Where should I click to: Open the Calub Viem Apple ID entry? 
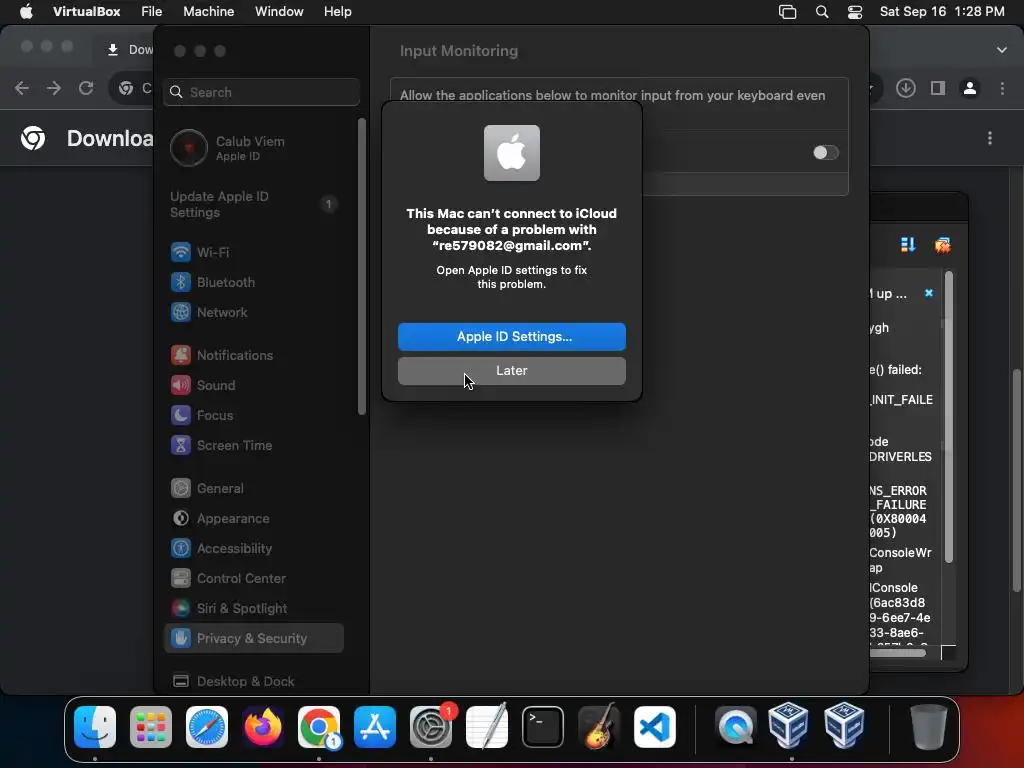(229, 148)
